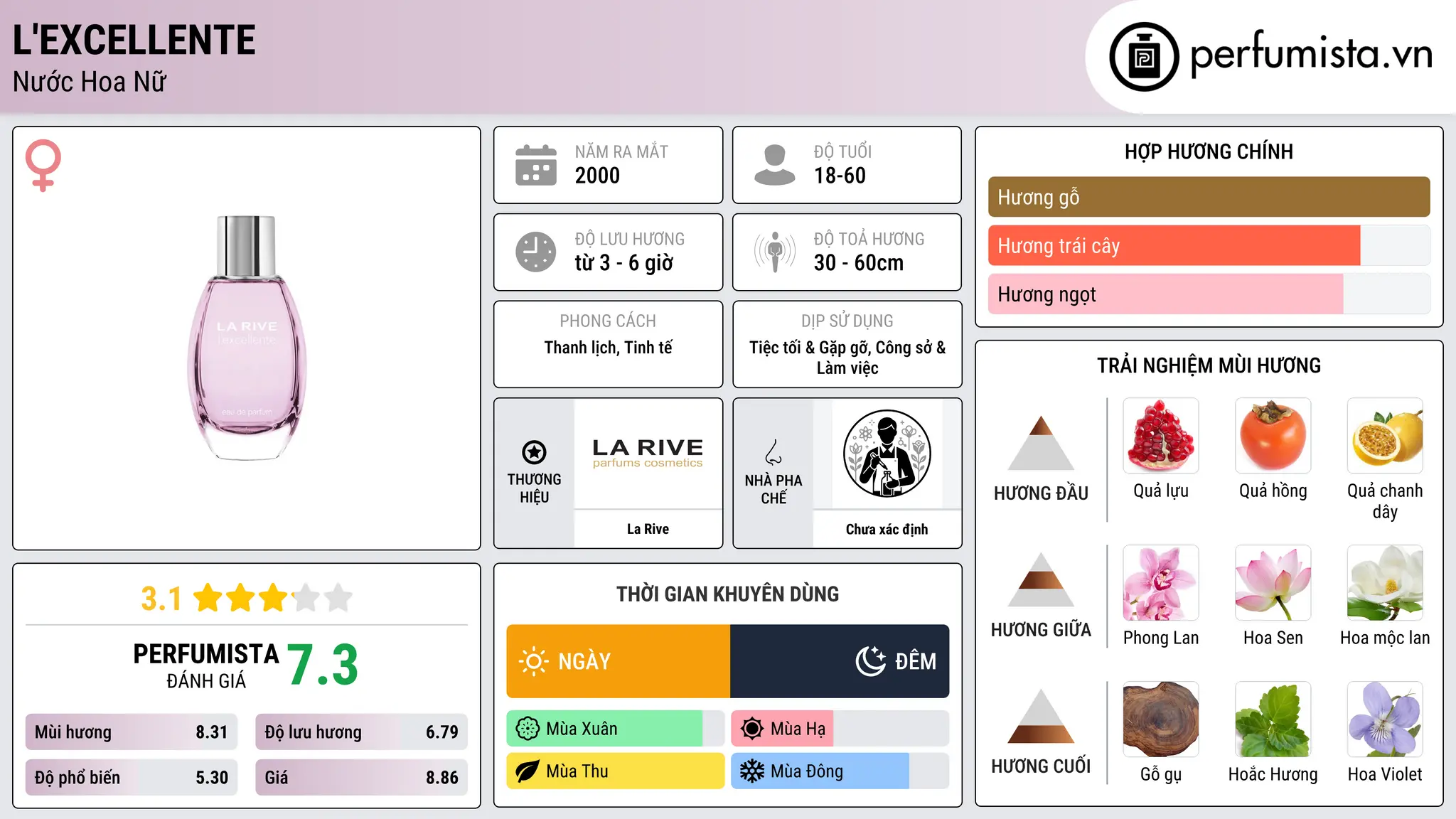Click the nose icon above Nhà pha chế
The image size is (1456, 819).
point(773,452)
